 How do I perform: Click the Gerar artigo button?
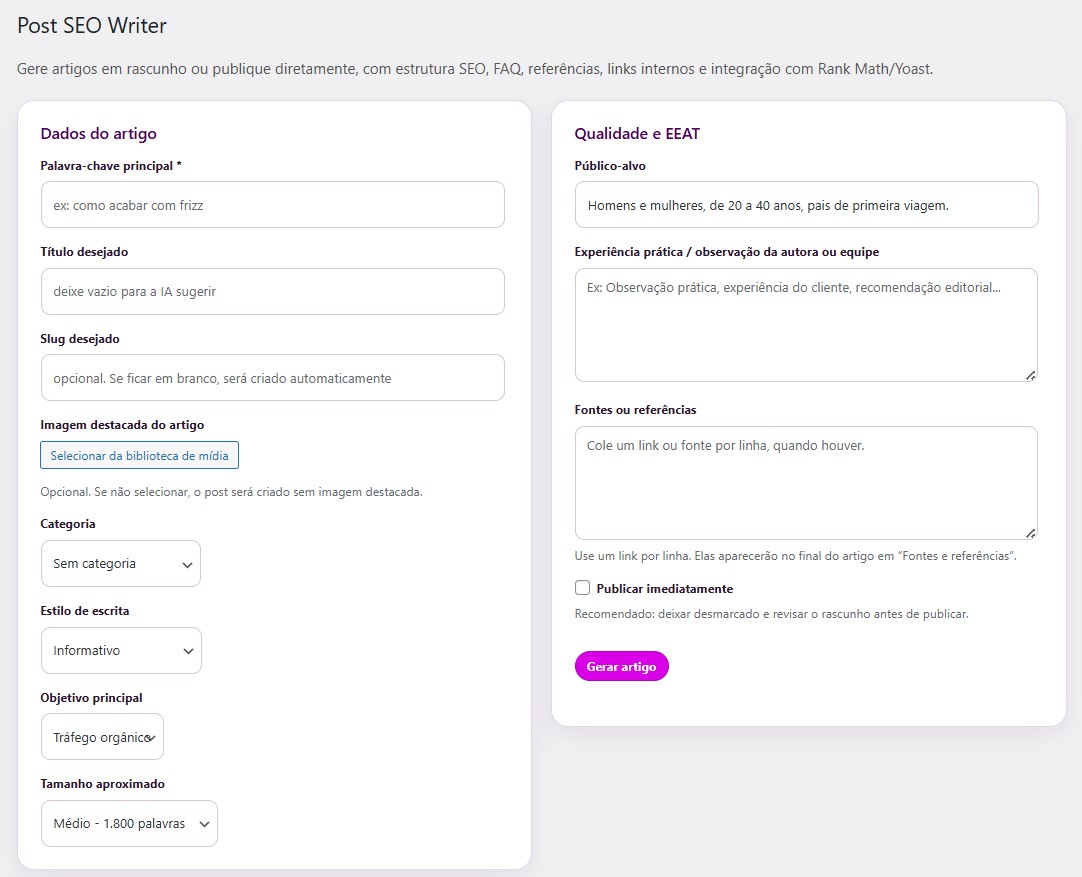[x=621, y=667]
